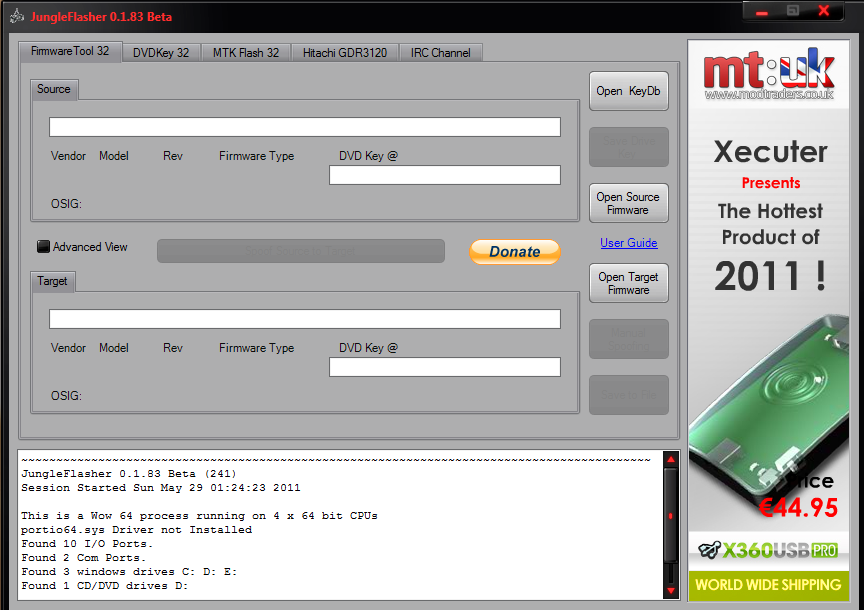
Task: Minimize the JungleFlasher window
Action: pos(762,12)
